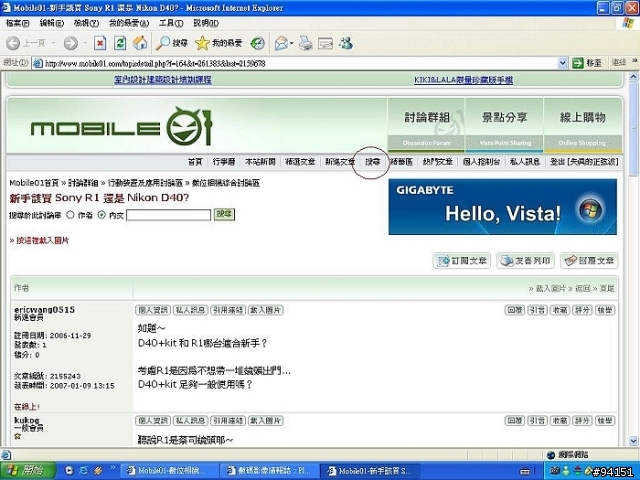Click the Forward arrow in the toolbar
640x480 pixels.
click(x=71, y=43)
